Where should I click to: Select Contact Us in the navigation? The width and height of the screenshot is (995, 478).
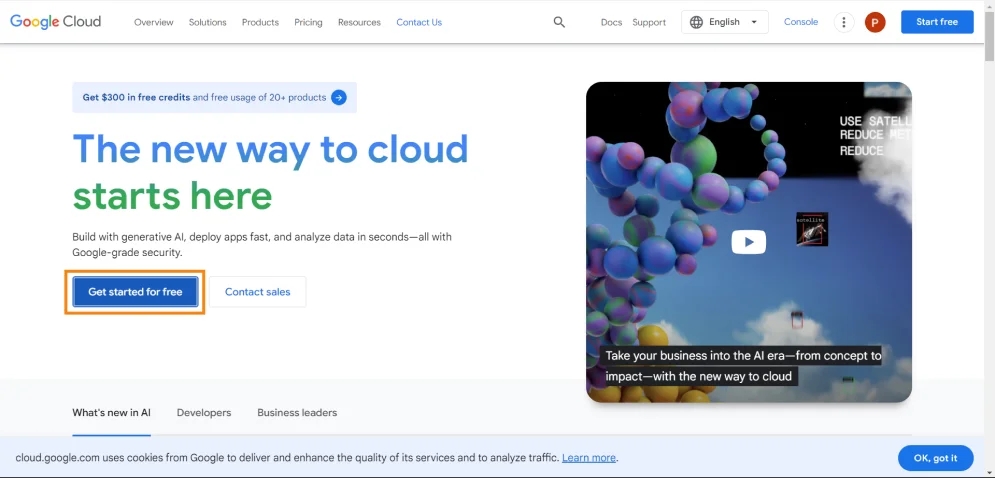coord(419,22)
